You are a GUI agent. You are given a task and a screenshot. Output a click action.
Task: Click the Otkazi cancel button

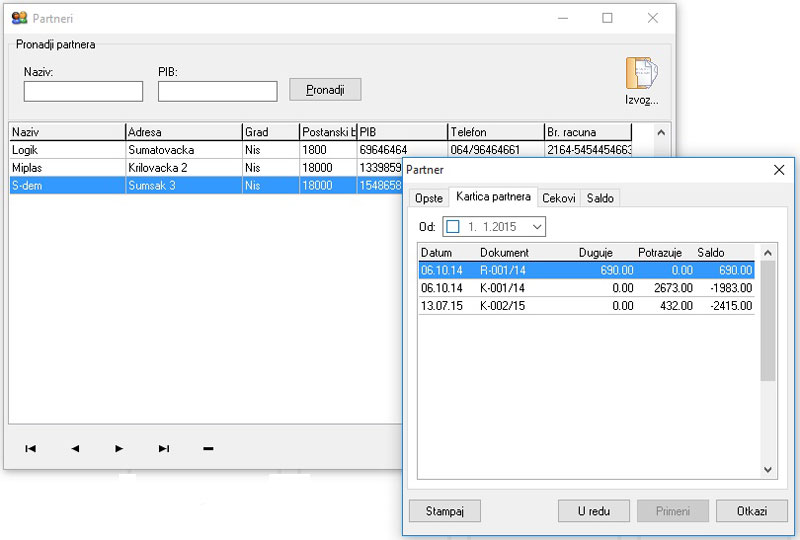point(752,511)
